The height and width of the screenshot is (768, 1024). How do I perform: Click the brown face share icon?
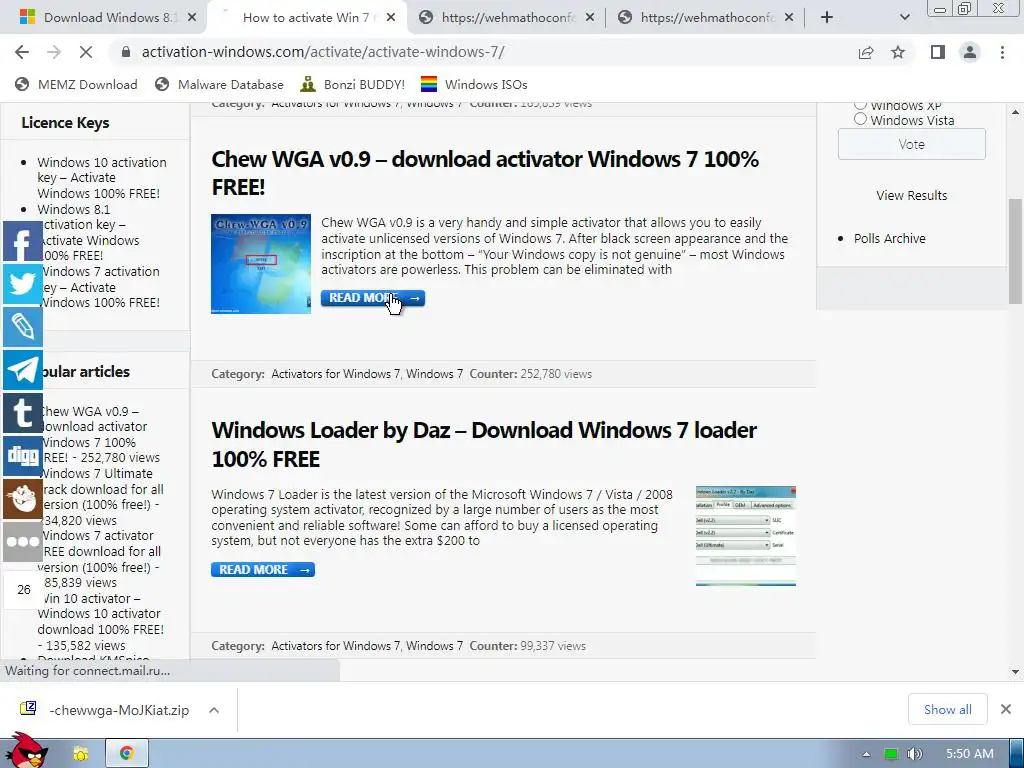click(x=23, y=498)
